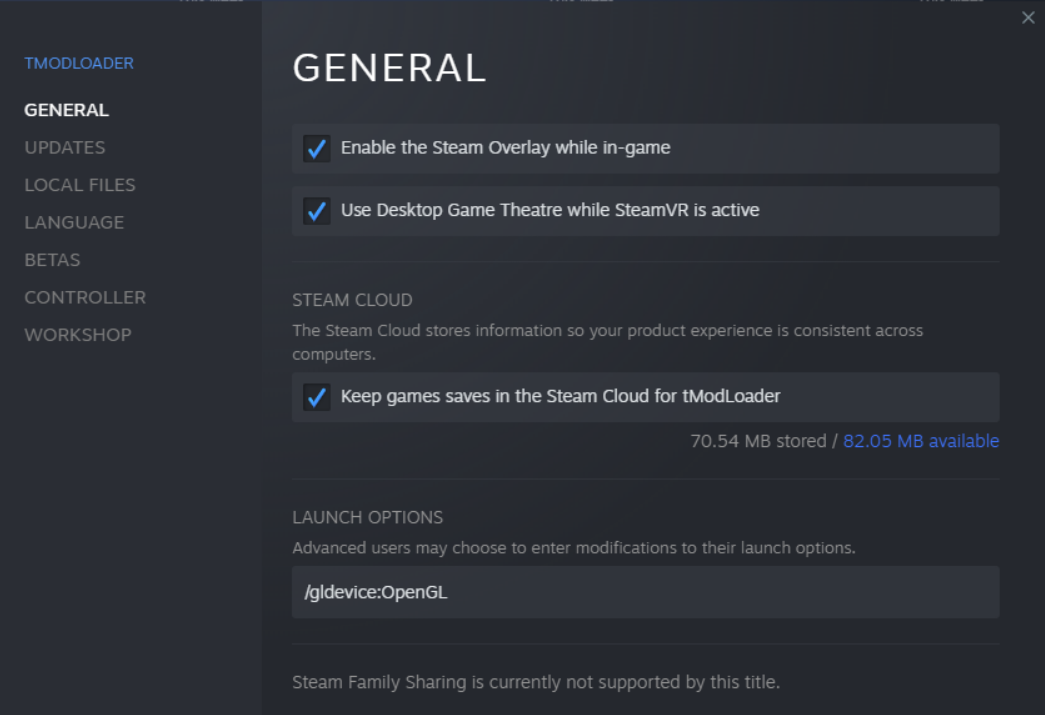Uncheck Use Desktop Game Theatre option

pos(317,211)
